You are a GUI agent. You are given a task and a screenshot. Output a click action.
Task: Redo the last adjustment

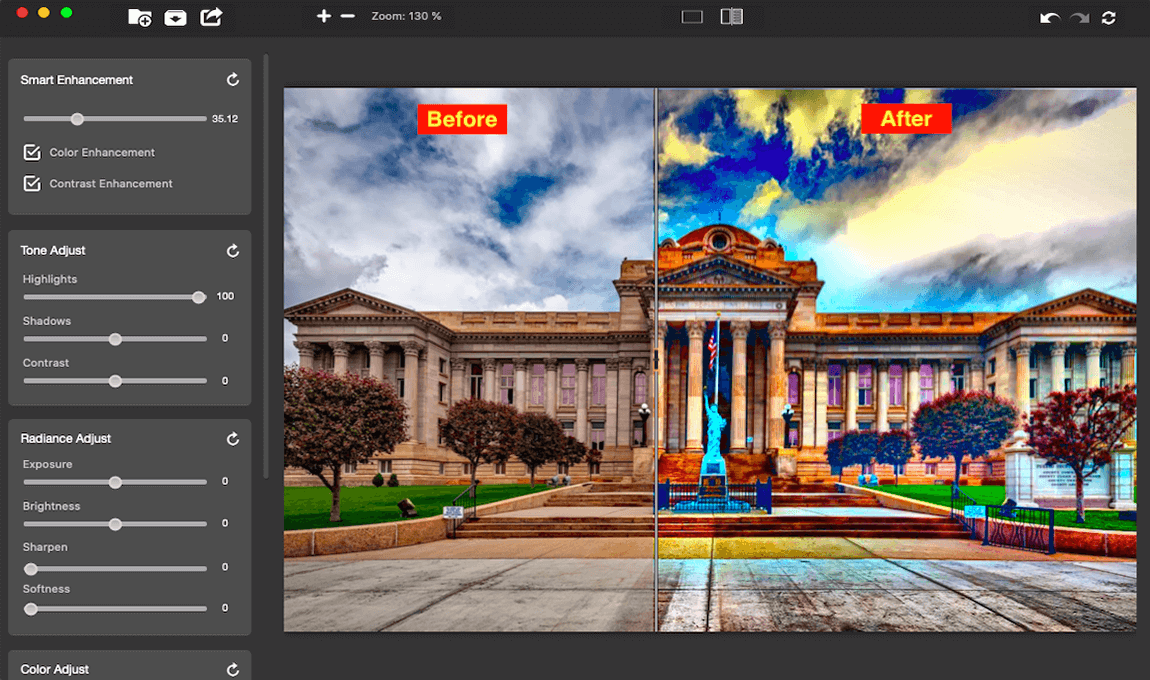[x=1080, y=18]
